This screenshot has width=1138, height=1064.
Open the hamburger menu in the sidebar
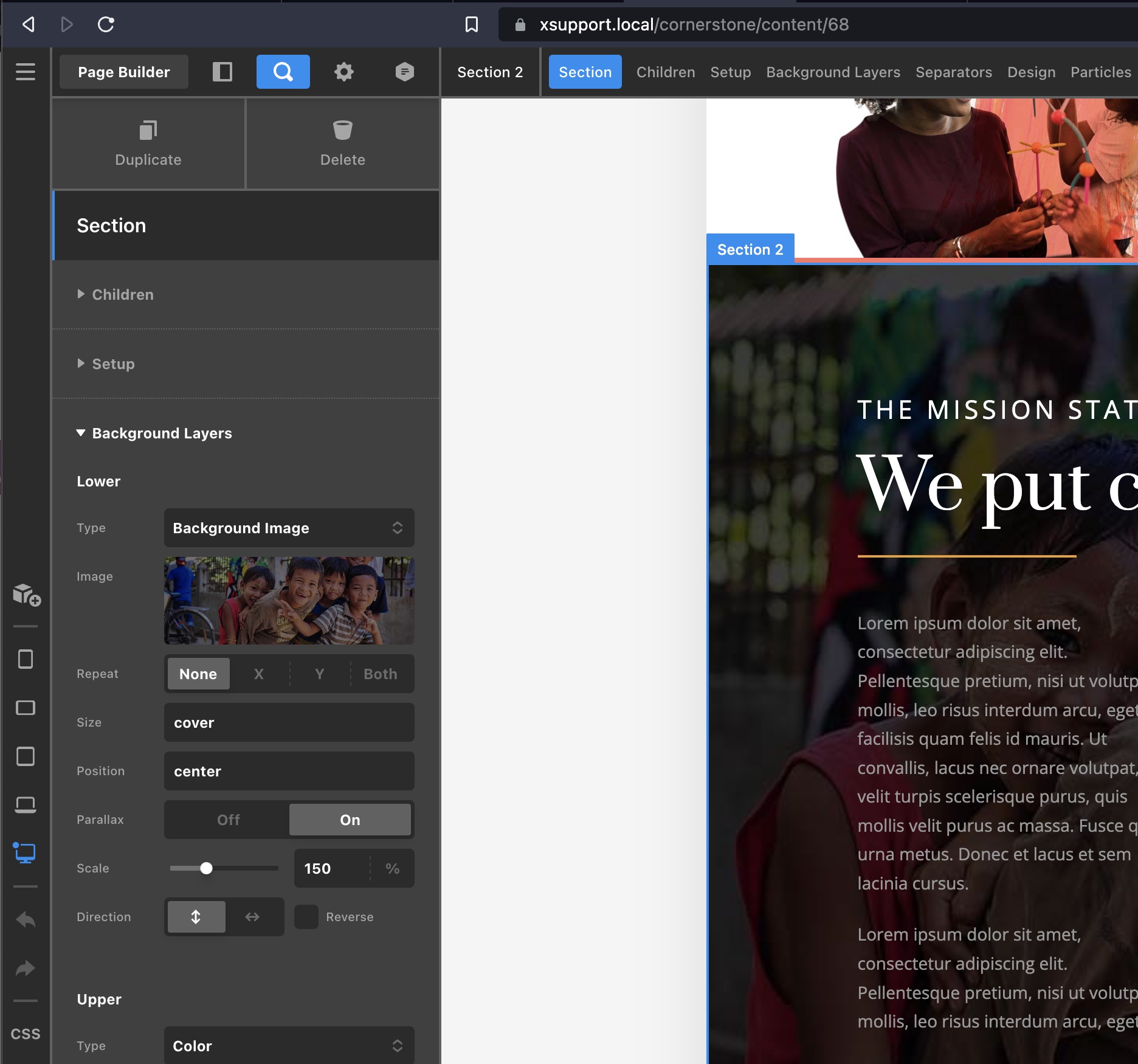[x=26, y=72]
